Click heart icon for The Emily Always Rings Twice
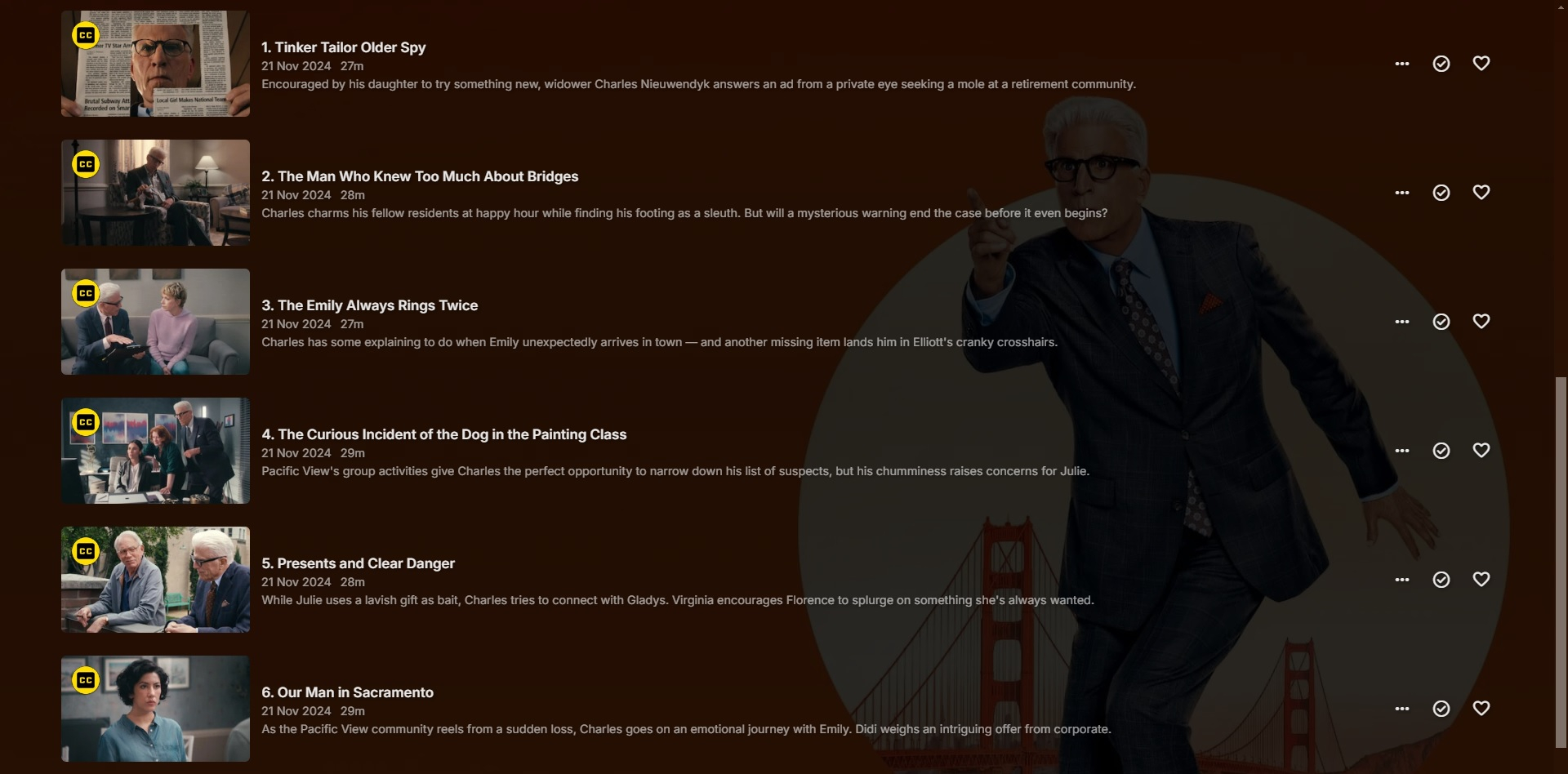Screen dimensions: 1568x774 [1481, 321]
